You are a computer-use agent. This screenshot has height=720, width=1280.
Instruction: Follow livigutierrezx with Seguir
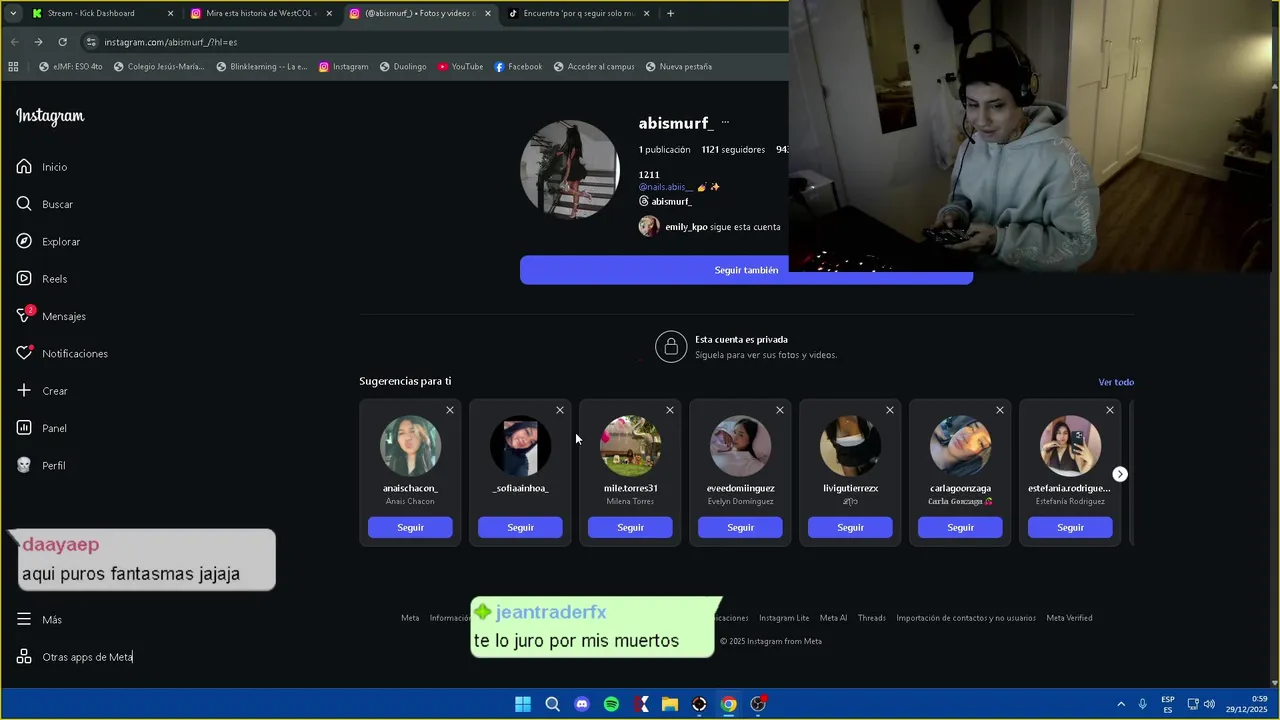coord(850,527)
